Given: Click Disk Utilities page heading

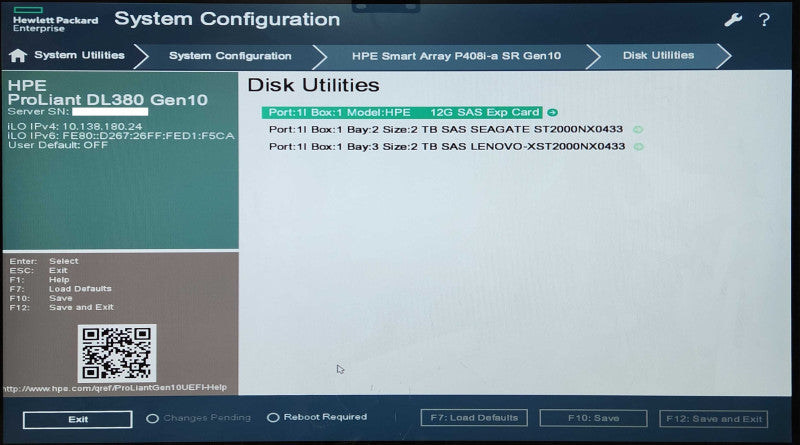Looking at the screenshot, I should (313, 85).
